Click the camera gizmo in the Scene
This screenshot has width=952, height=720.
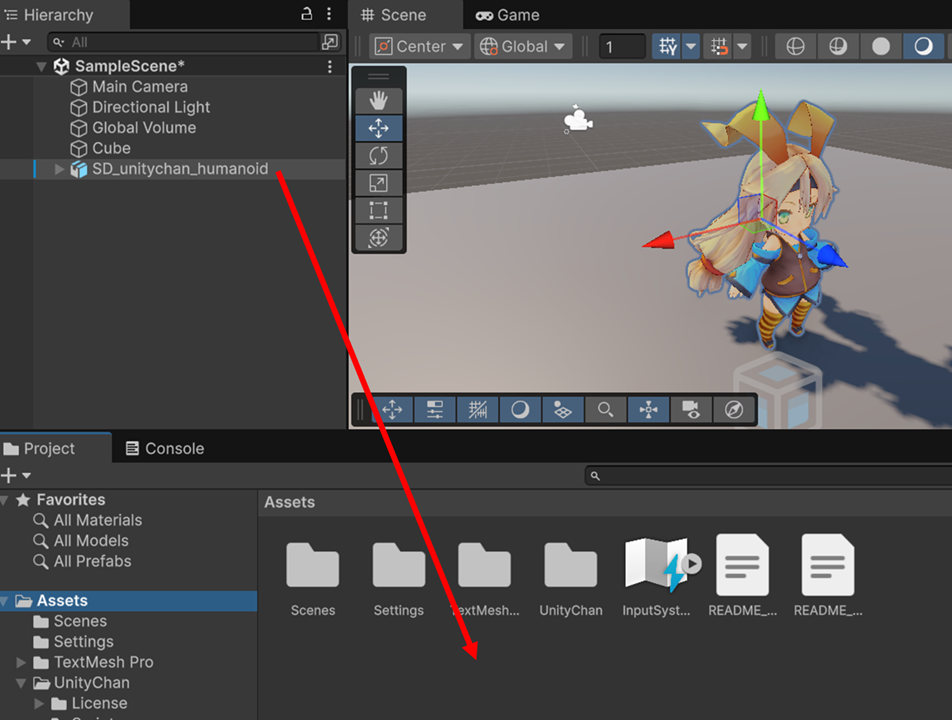coord(576,120)
